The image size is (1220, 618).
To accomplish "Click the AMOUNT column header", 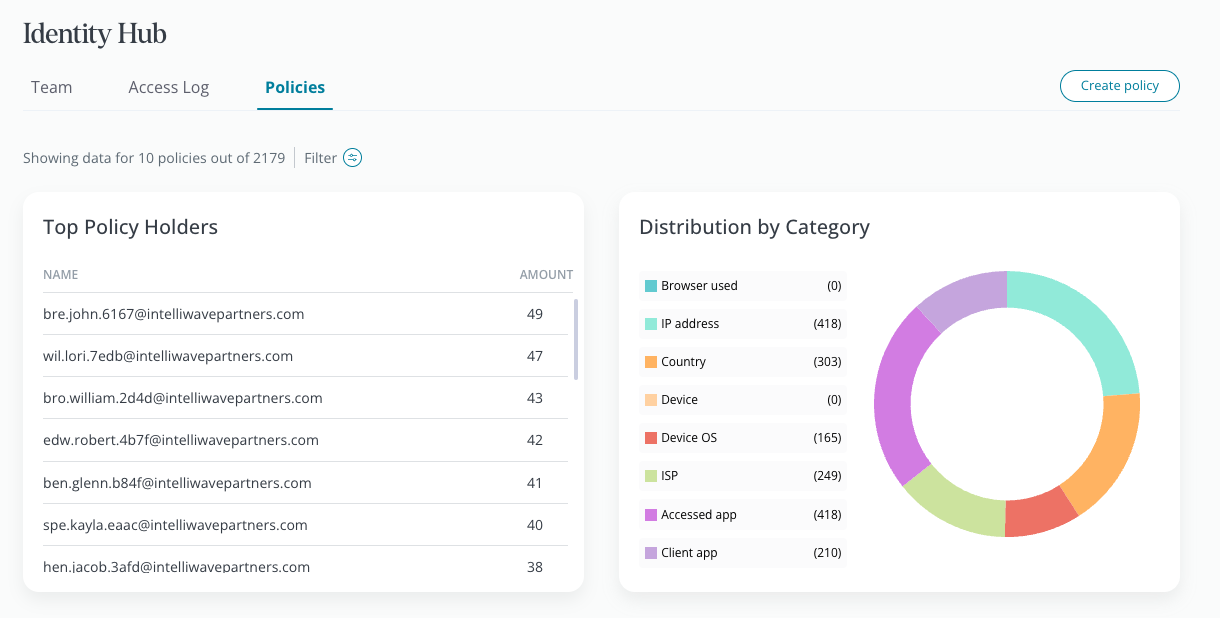I will pyautogui.click(x=546, y=274).
